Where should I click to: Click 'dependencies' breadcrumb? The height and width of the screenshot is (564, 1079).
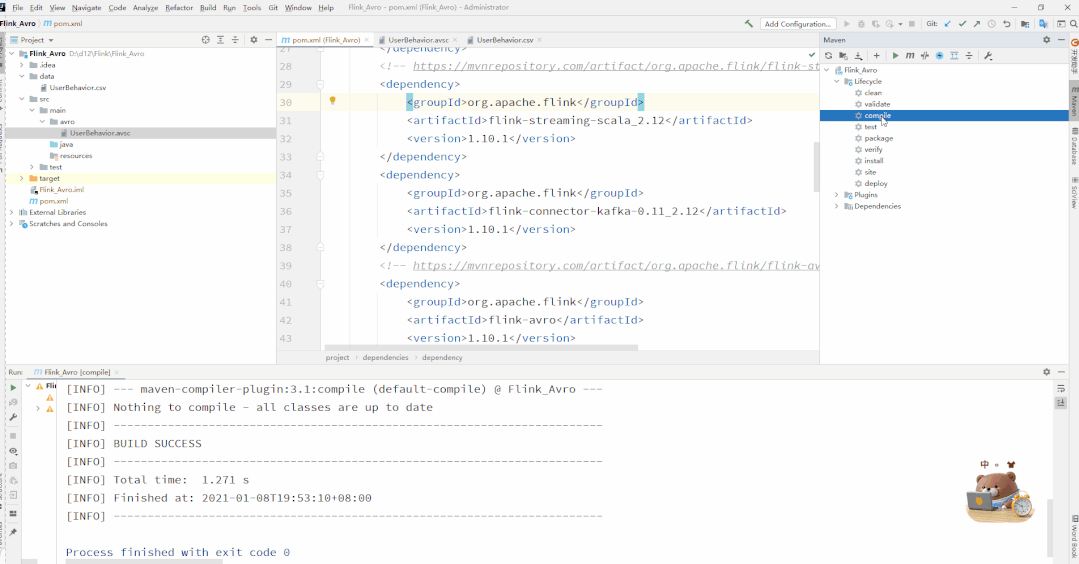point(385,358)
